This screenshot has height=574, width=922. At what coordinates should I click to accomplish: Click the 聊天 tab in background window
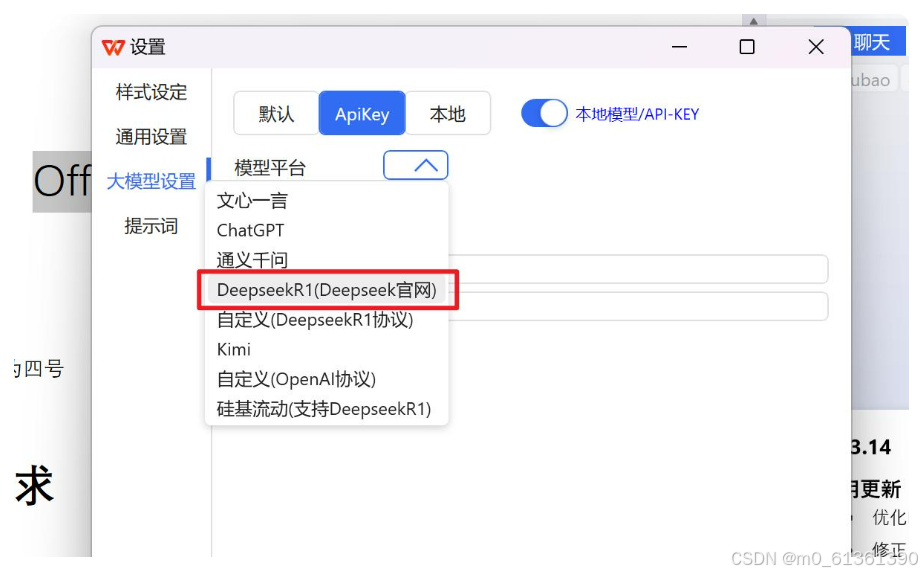pos(873,42)
